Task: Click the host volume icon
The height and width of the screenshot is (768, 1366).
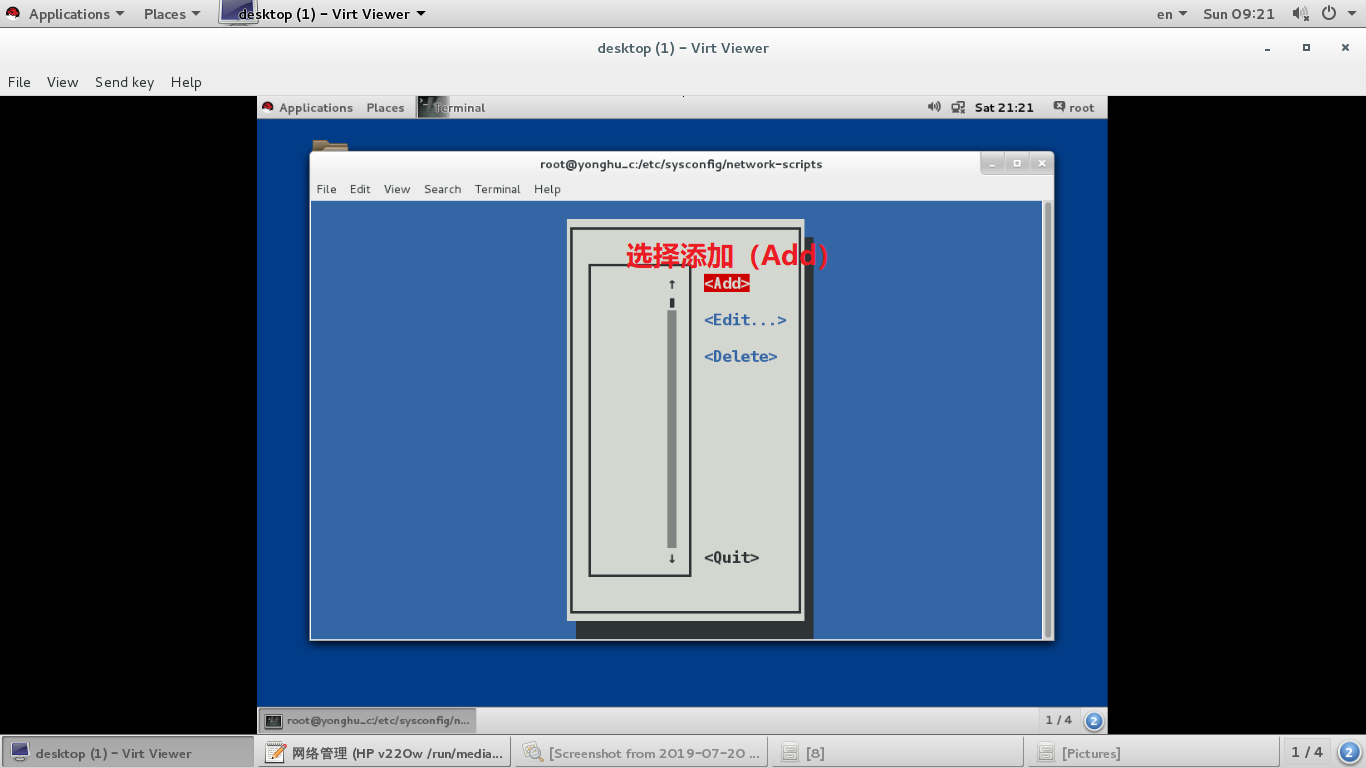Action: pos(1300,14)
